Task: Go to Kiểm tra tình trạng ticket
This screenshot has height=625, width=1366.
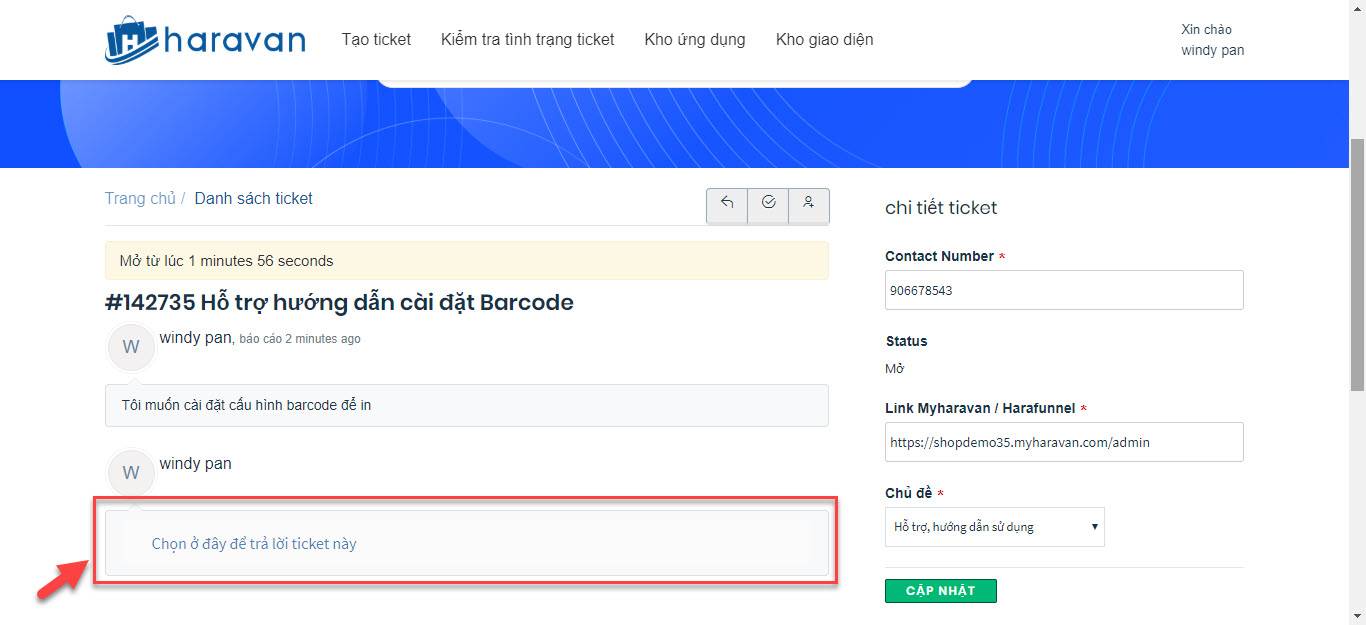Action: click(527, 40)
